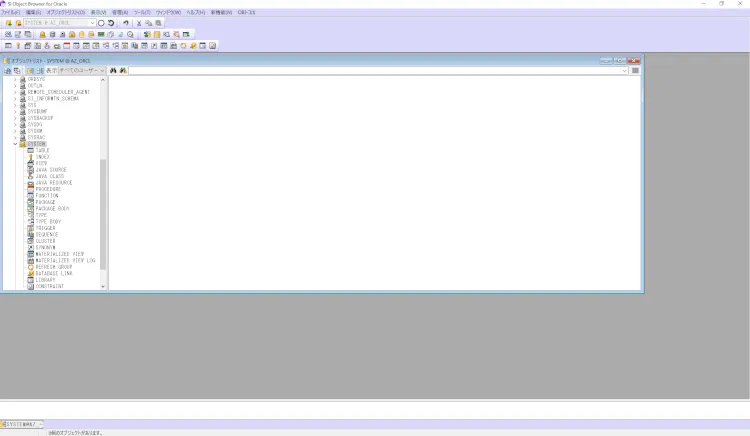This screenshot has height=436, width=750.
Task: Click the commit circle icon
Action: [x=101, y=23]
